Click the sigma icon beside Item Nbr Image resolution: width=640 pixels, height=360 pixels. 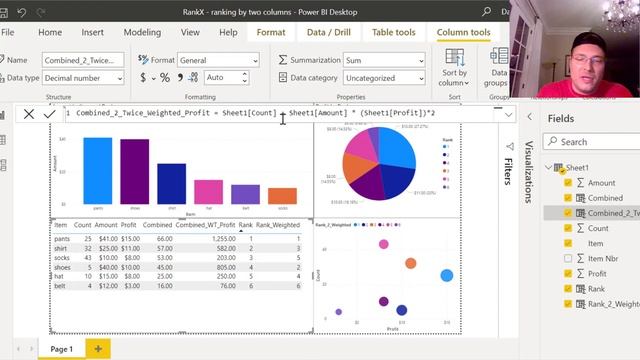(580, 258)
